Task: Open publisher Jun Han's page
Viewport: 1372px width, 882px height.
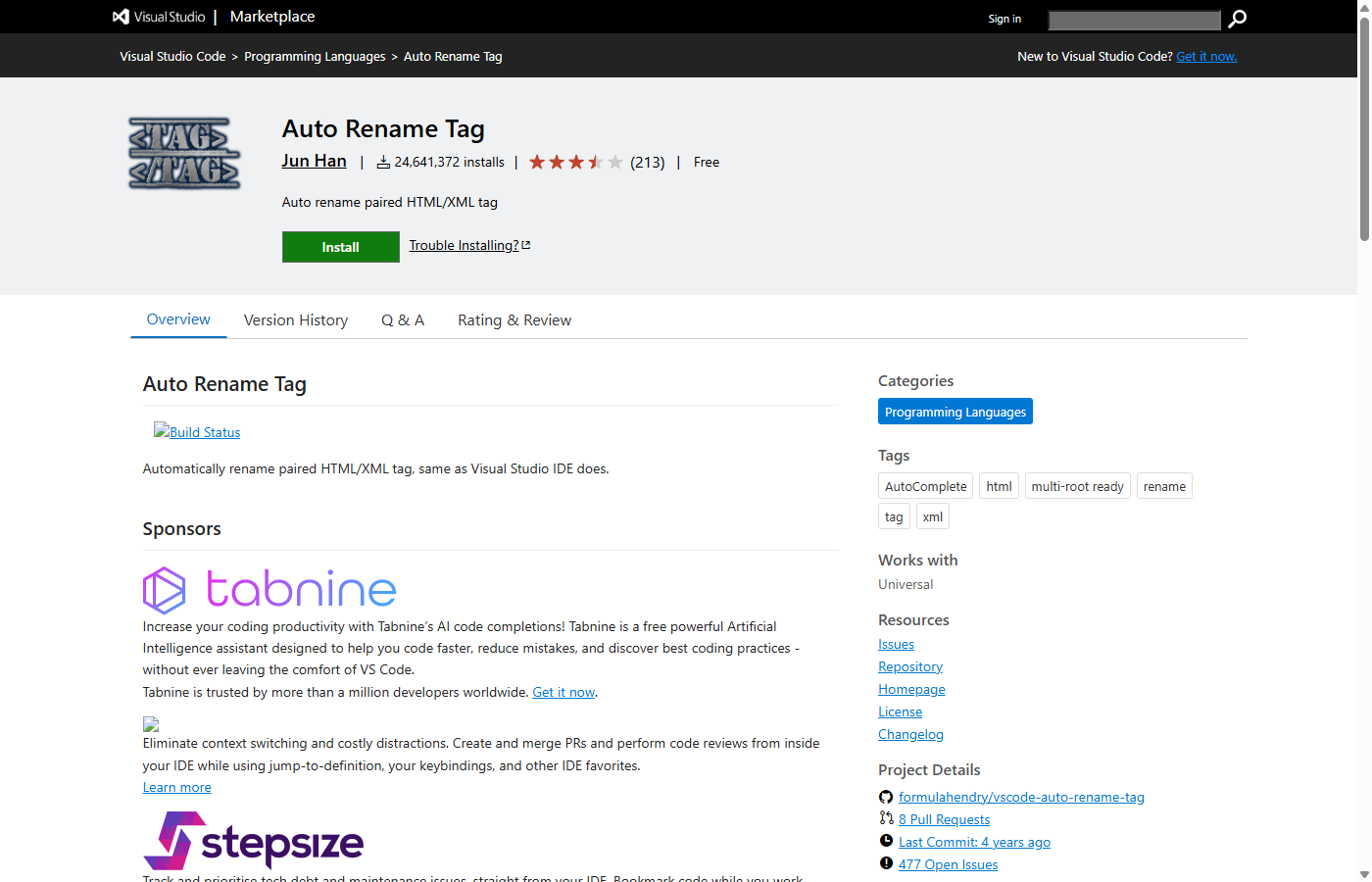Action: (314, 161)
